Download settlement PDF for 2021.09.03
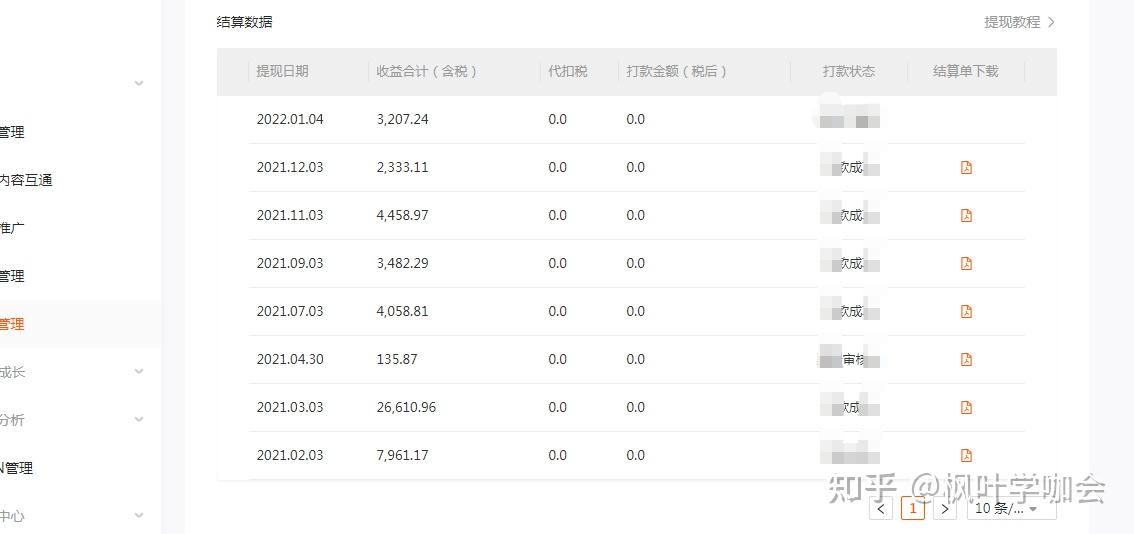 tap(966, 263)
